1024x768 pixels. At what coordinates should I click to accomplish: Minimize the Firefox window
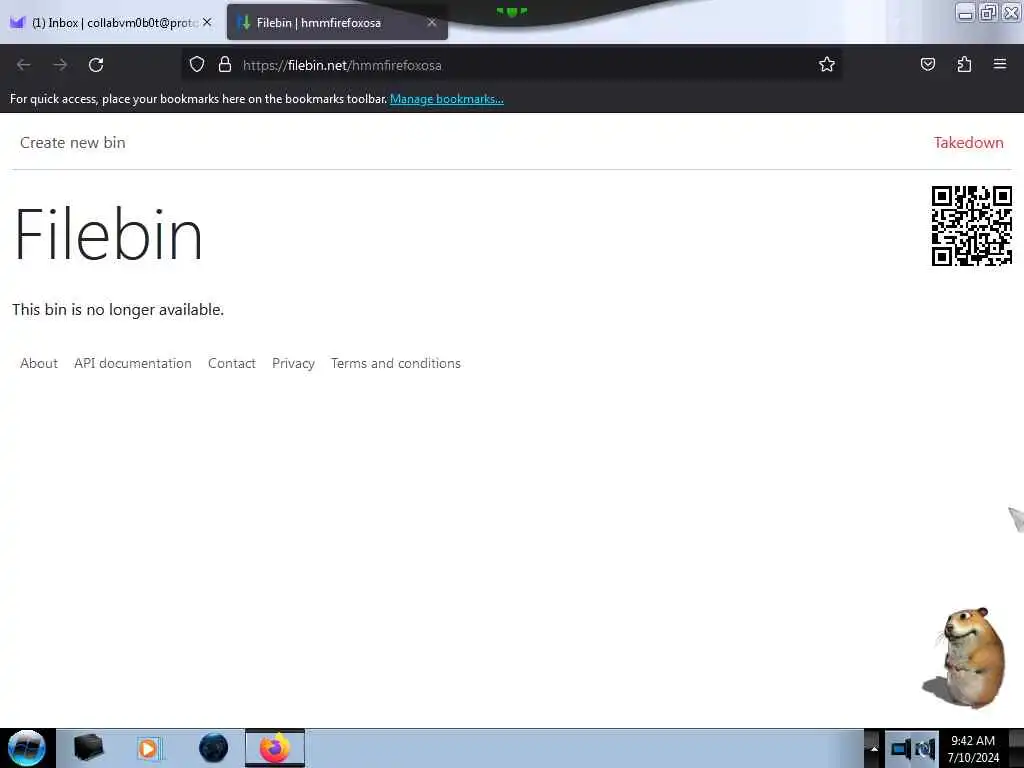(x=965, y=12)
